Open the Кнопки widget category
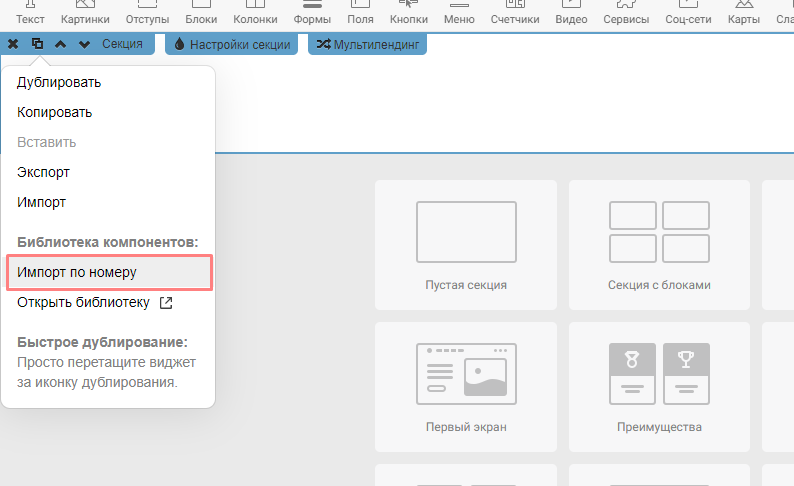Image resolution: width=794 pixels, height=486 pixels. (408, 13)
